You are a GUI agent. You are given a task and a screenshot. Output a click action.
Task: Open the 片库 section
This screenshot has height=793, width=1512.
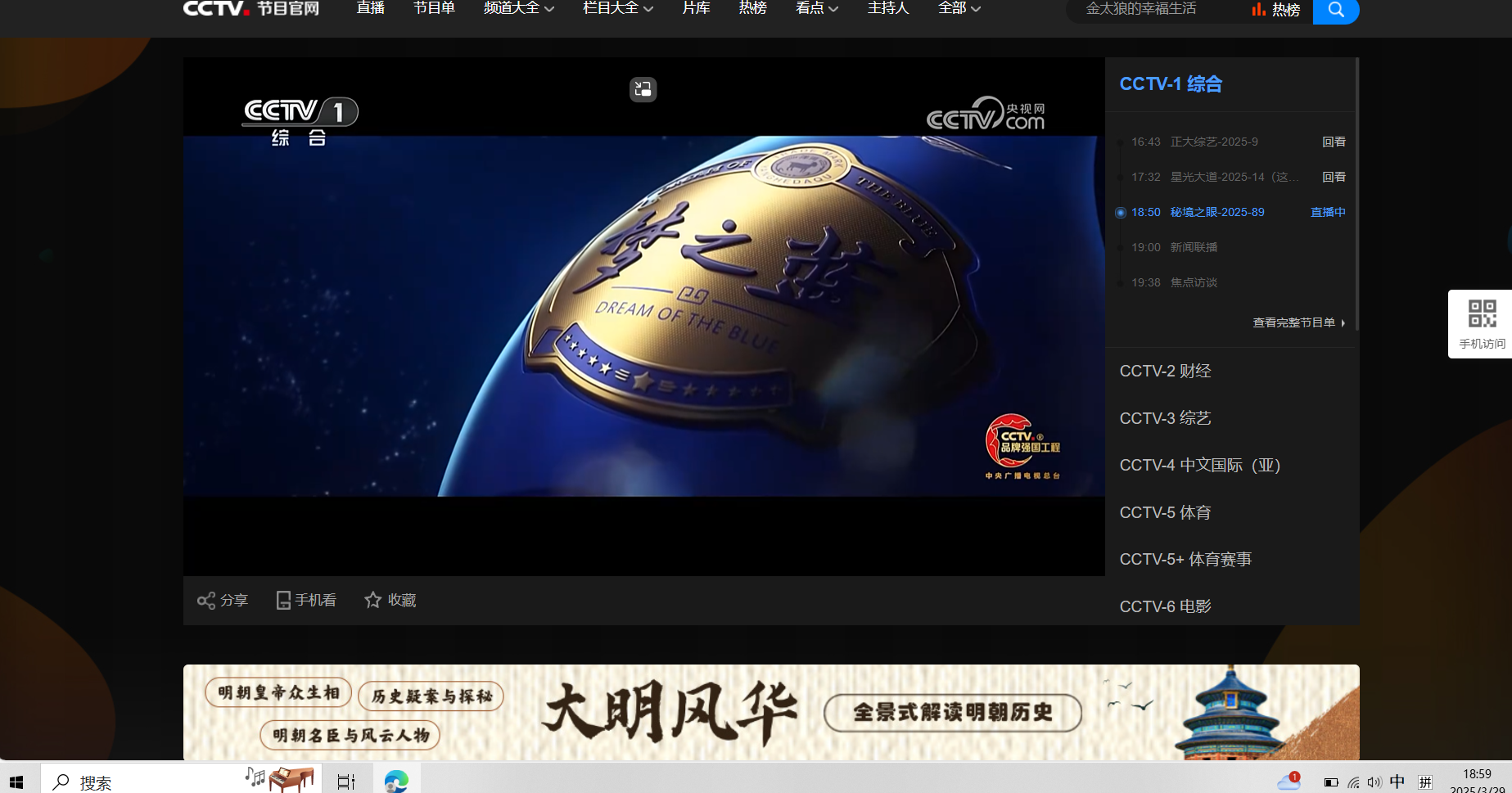pyautogui.click(x=695, y=8)
